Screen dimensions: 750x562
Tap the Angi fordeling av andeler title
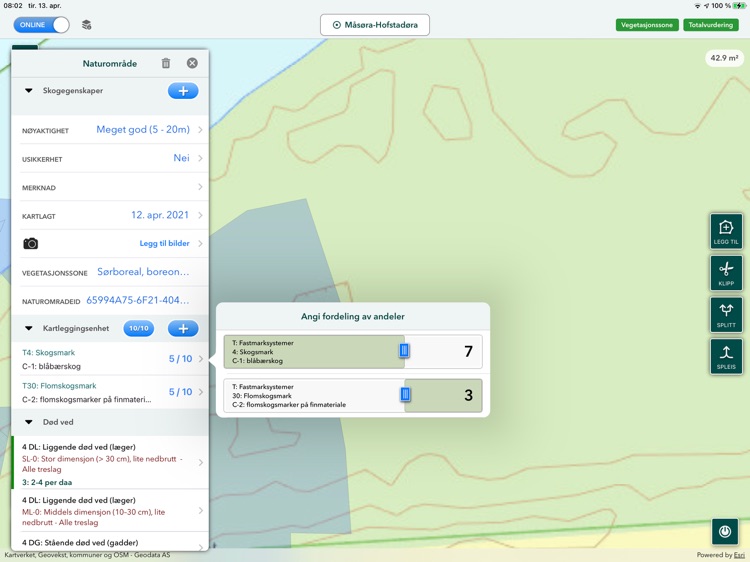353,317
